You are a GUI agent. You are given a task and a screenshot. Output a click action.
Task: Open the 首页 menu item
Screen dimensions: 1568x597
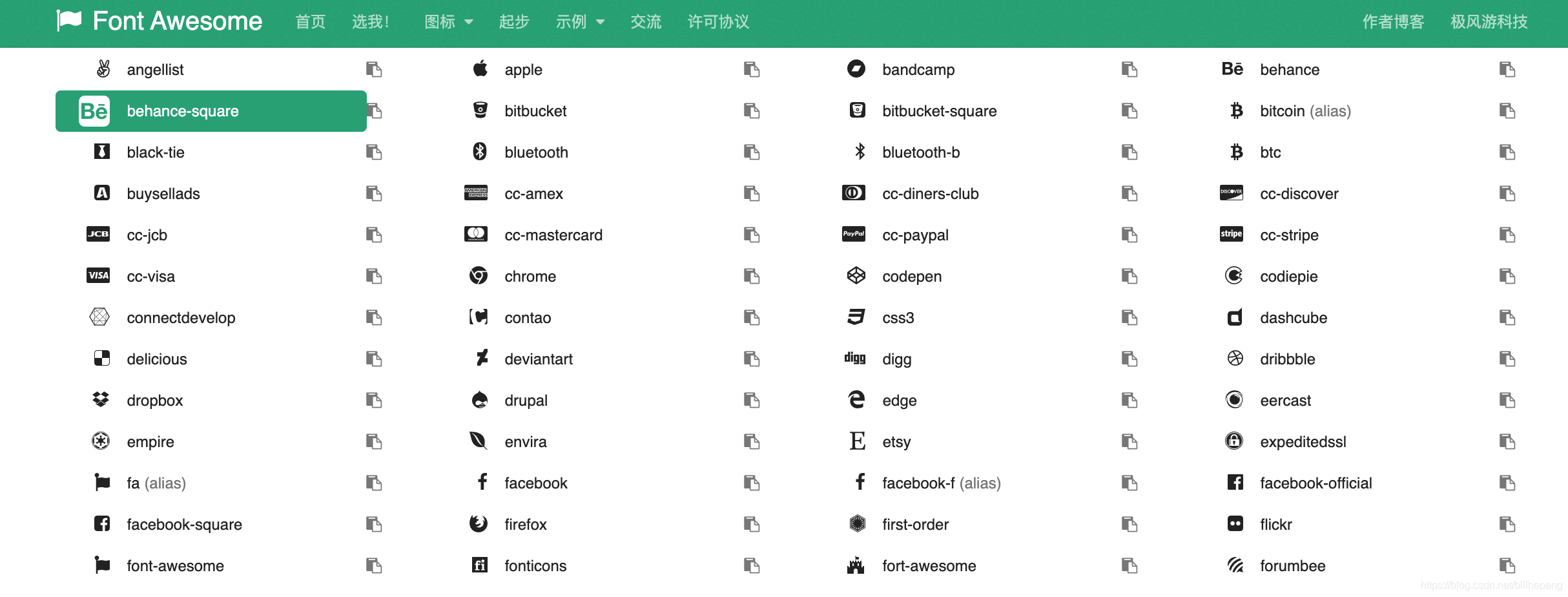310,21
